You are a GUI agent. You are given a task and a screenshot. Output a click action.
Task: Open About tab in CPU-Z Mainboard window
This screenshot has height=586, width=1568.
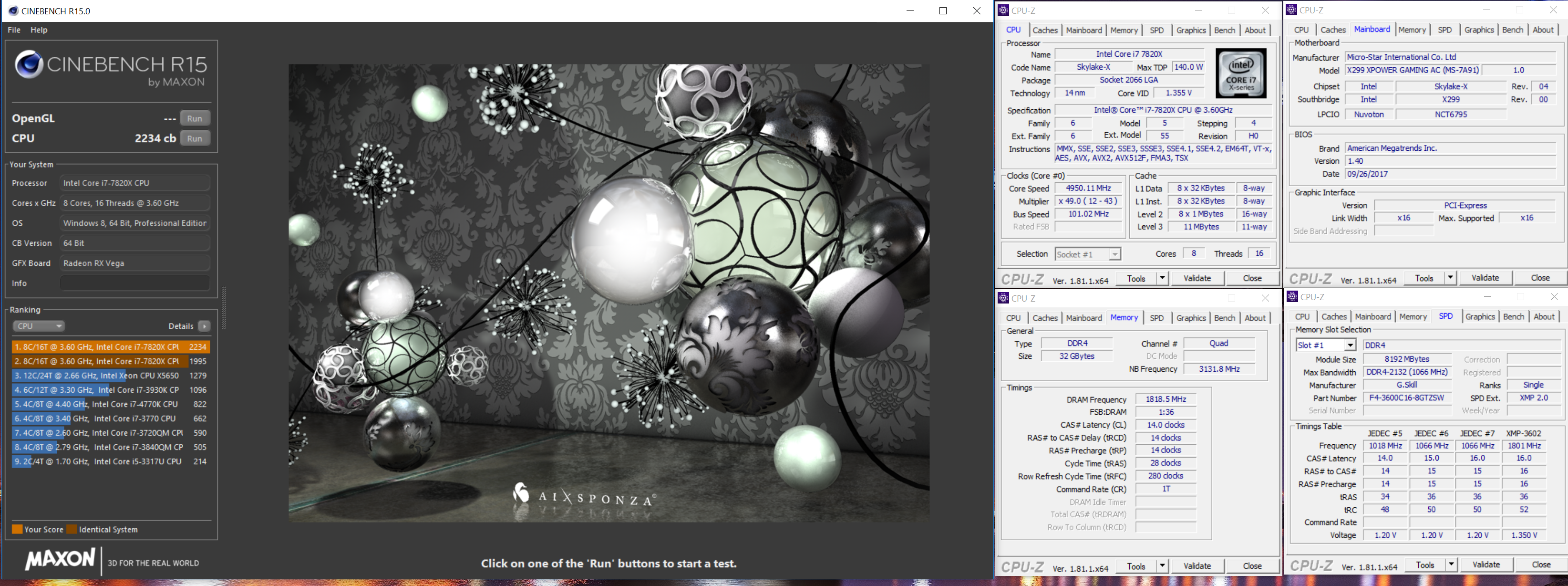click(1543, 29)
